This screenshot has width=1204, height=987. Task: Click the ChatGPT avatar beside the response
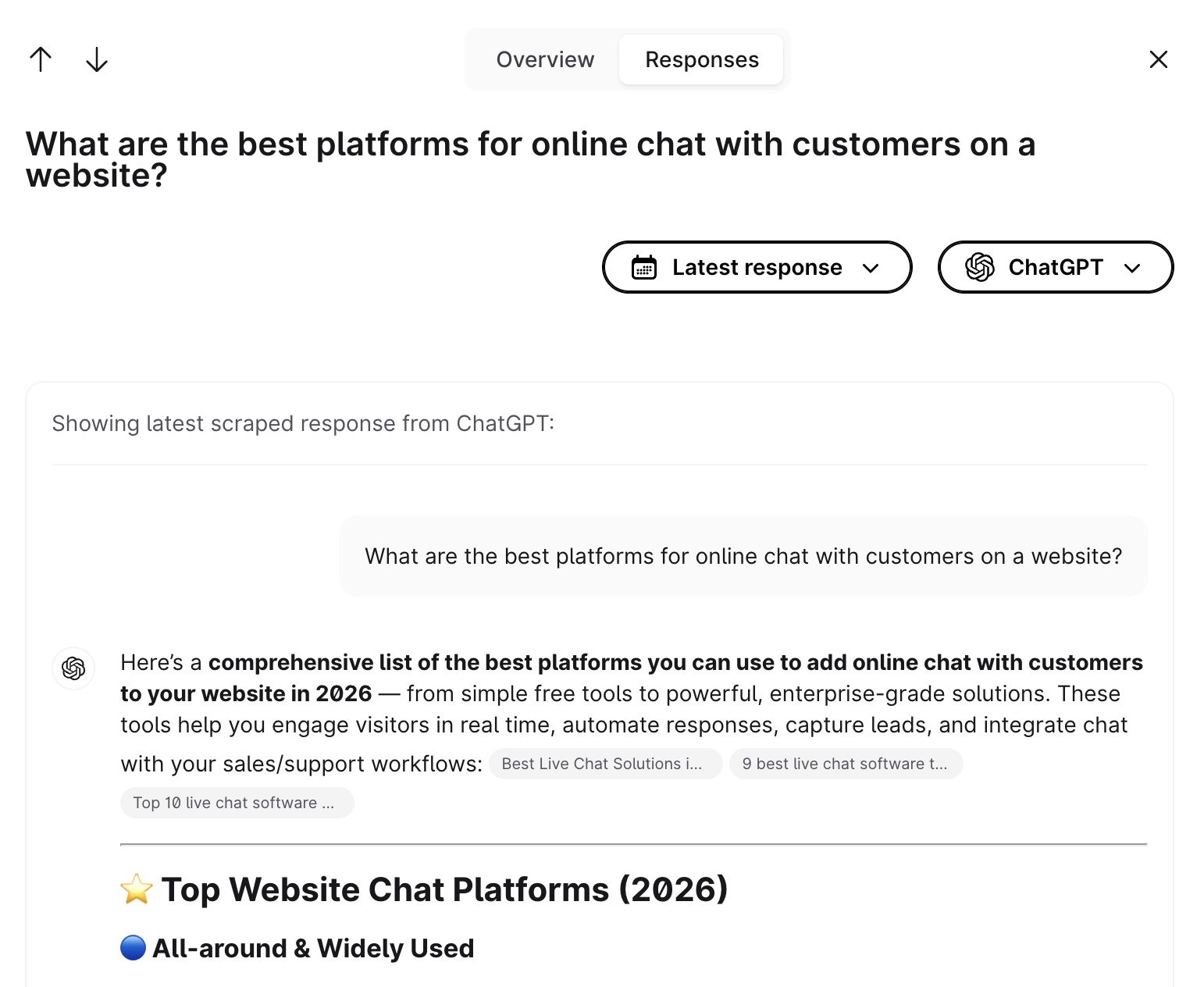point(73,668)
